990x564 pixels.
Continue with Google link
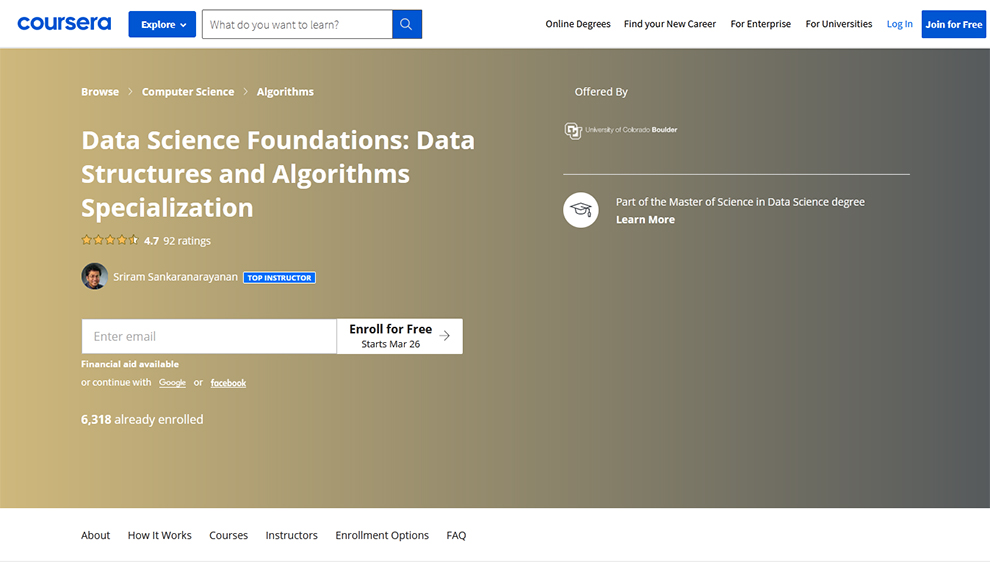[x=172, y=383]
